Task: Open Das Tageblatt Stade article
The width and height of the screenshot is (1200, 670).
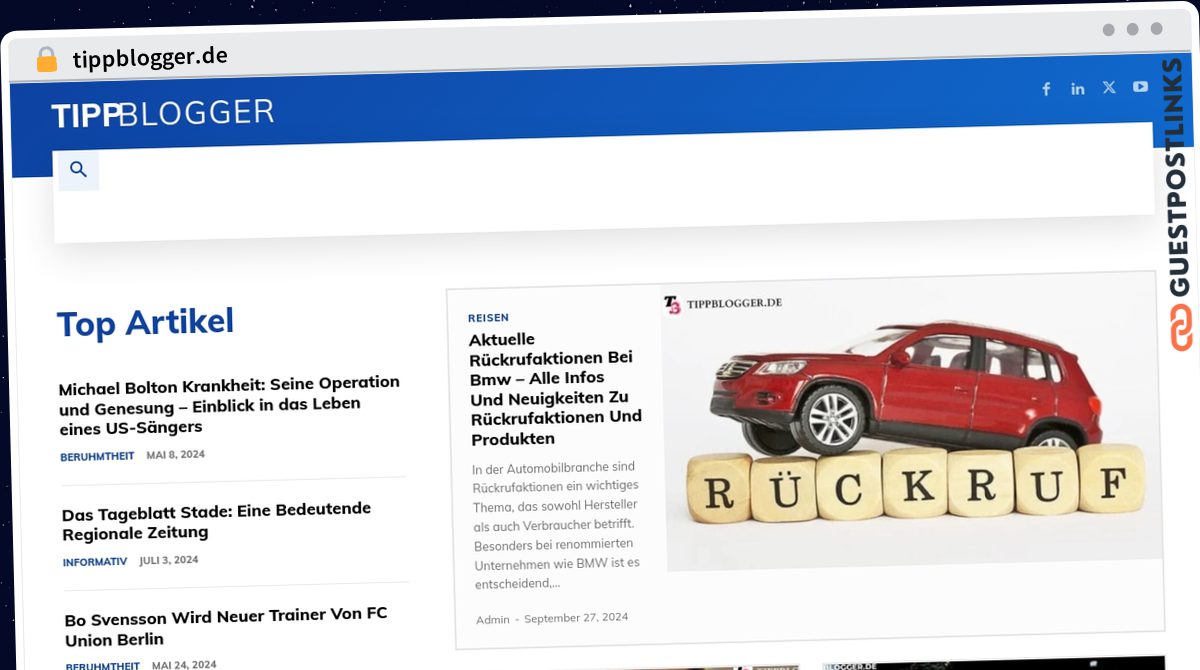Action: coord(216,521)
